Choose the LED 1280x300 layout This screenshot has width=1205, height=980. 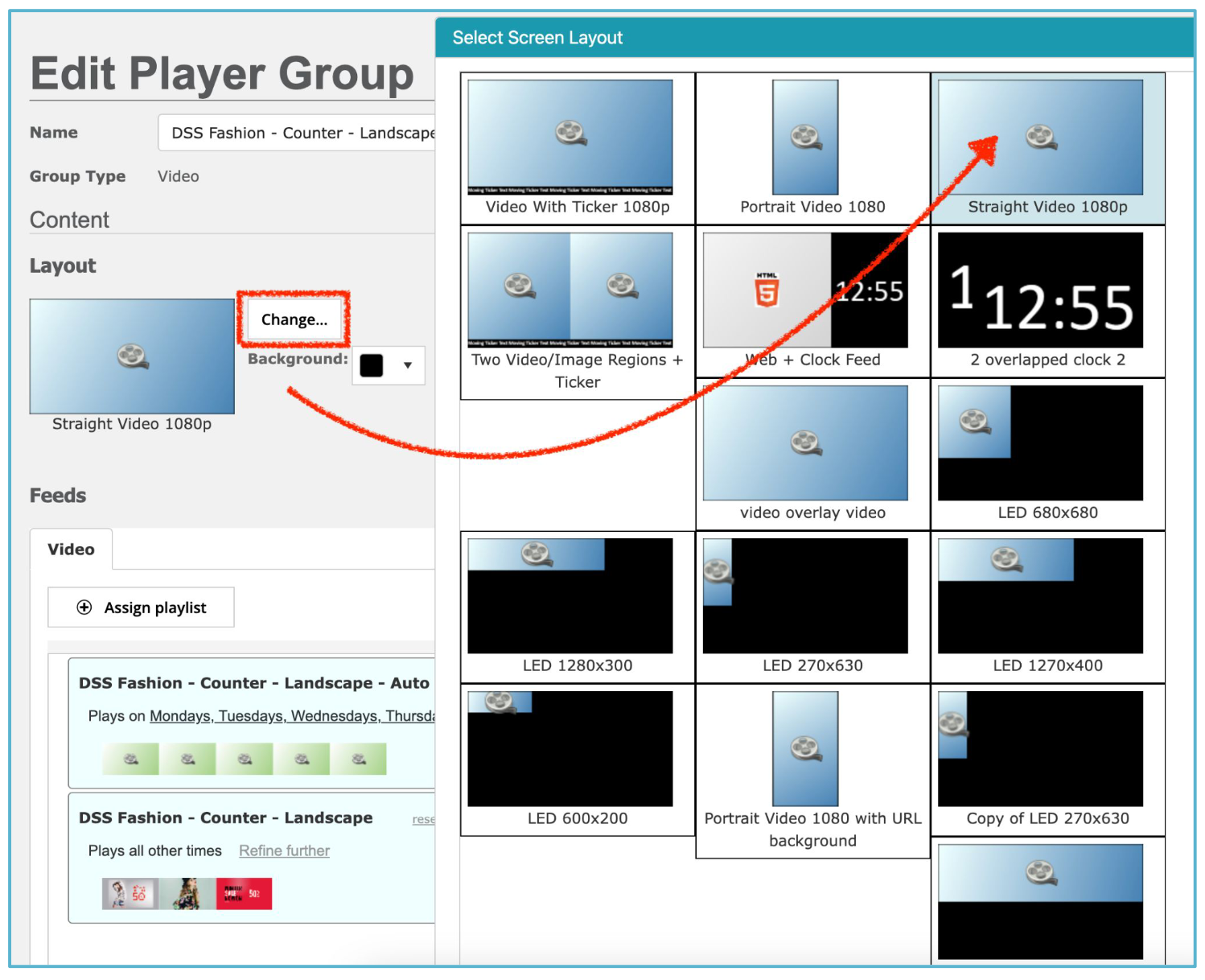[x=577, y=607]
